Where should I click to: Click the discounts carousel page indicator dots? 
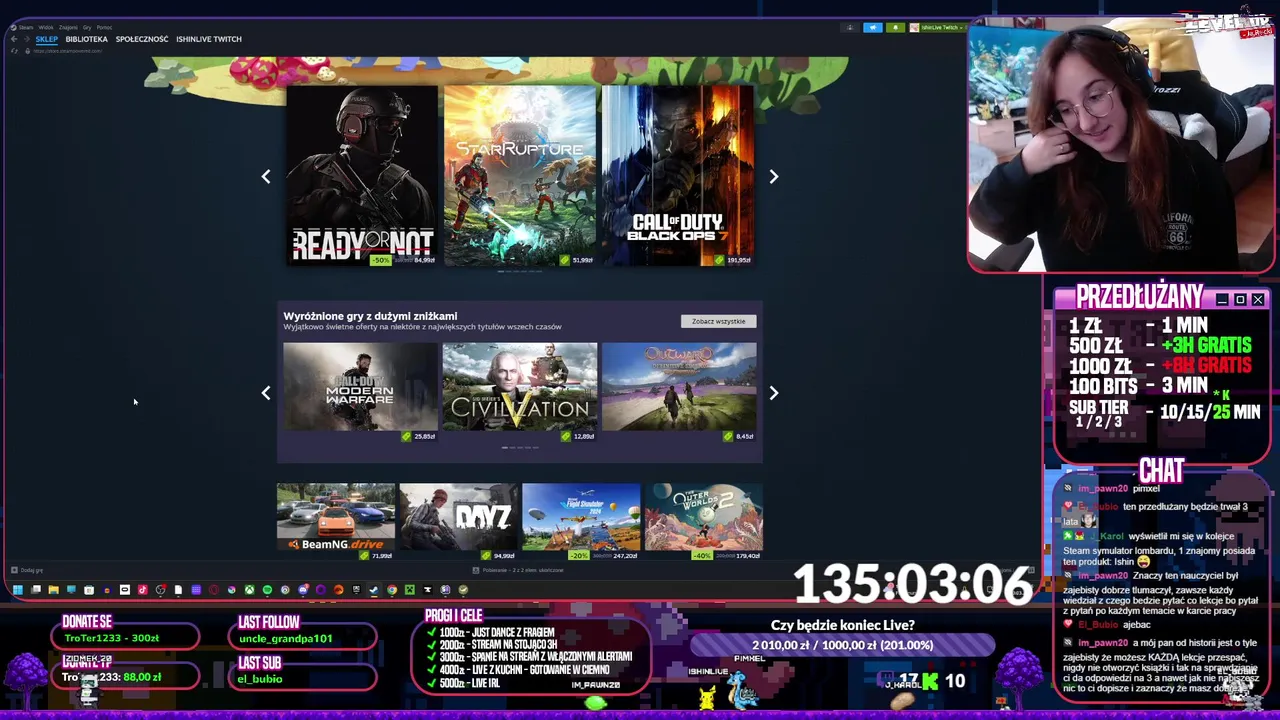(520, 448)
